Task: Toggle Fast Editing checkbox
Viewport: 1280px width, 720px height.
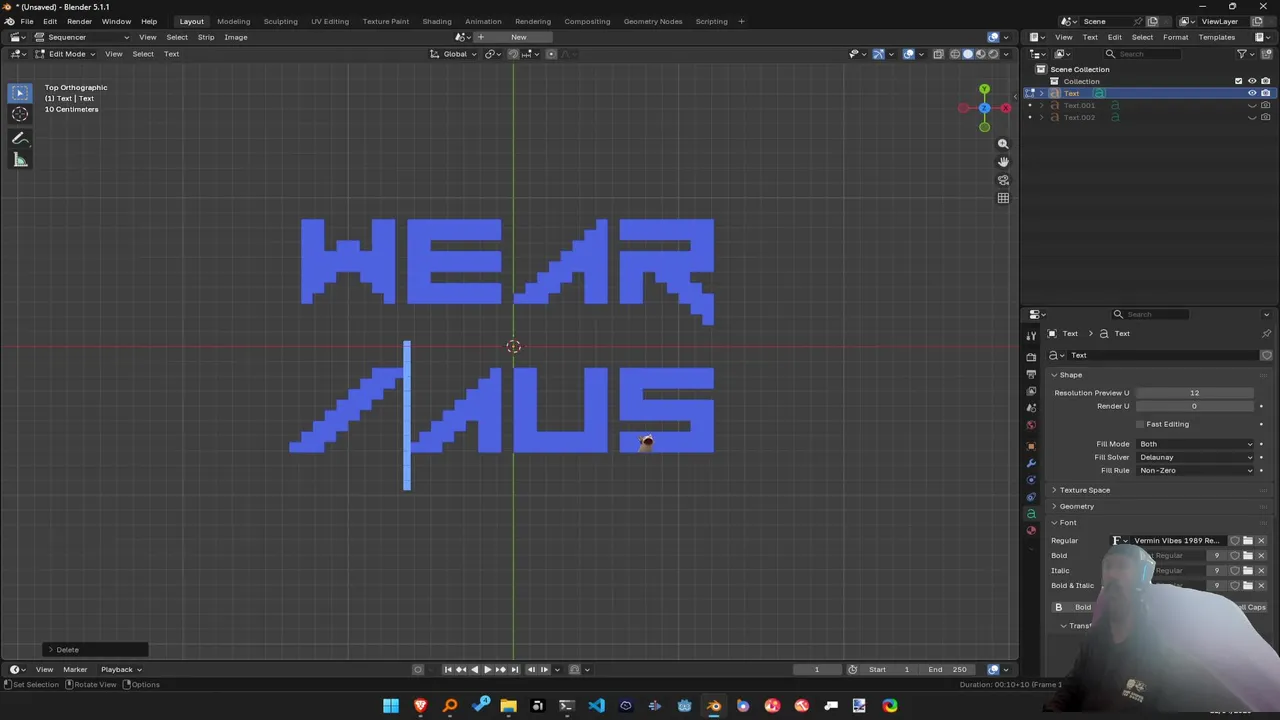Action: click(x=1140, y=424)
